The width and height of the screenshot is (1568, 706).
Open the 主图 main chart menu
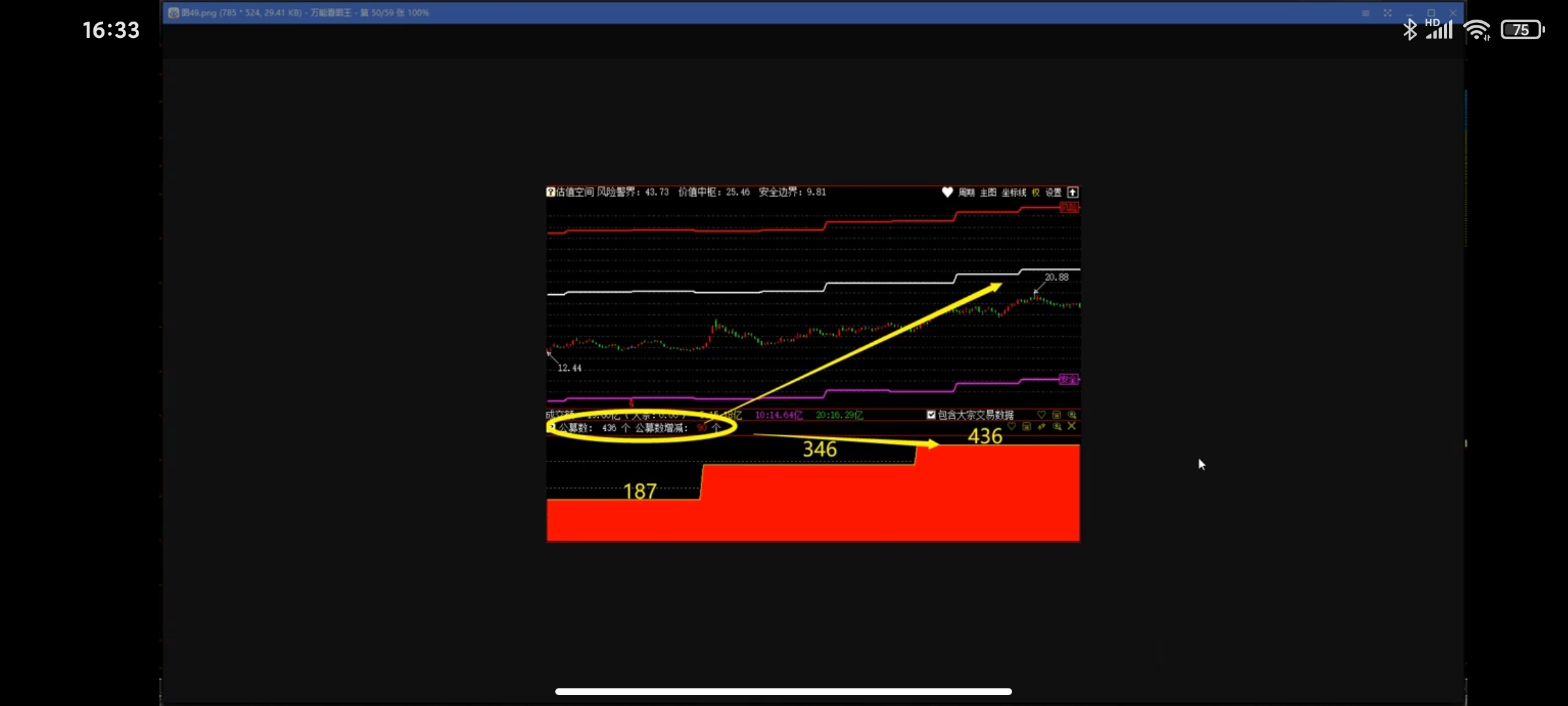[988, 192]
